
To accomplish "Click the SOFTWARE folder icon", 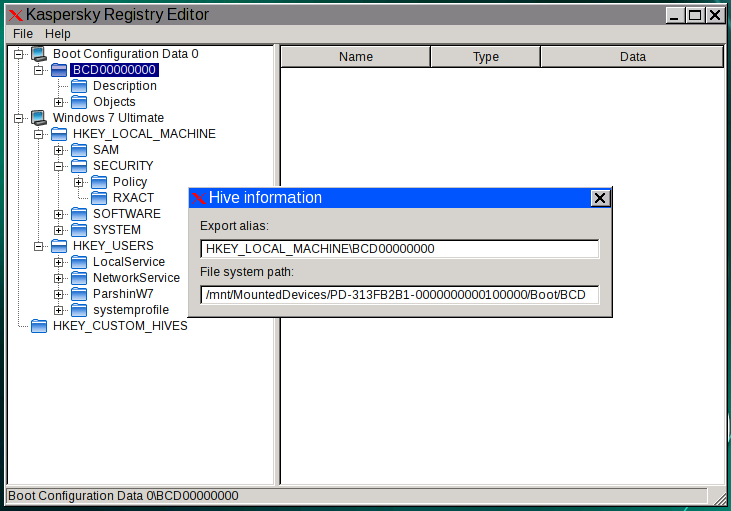I will coord(79,214).
